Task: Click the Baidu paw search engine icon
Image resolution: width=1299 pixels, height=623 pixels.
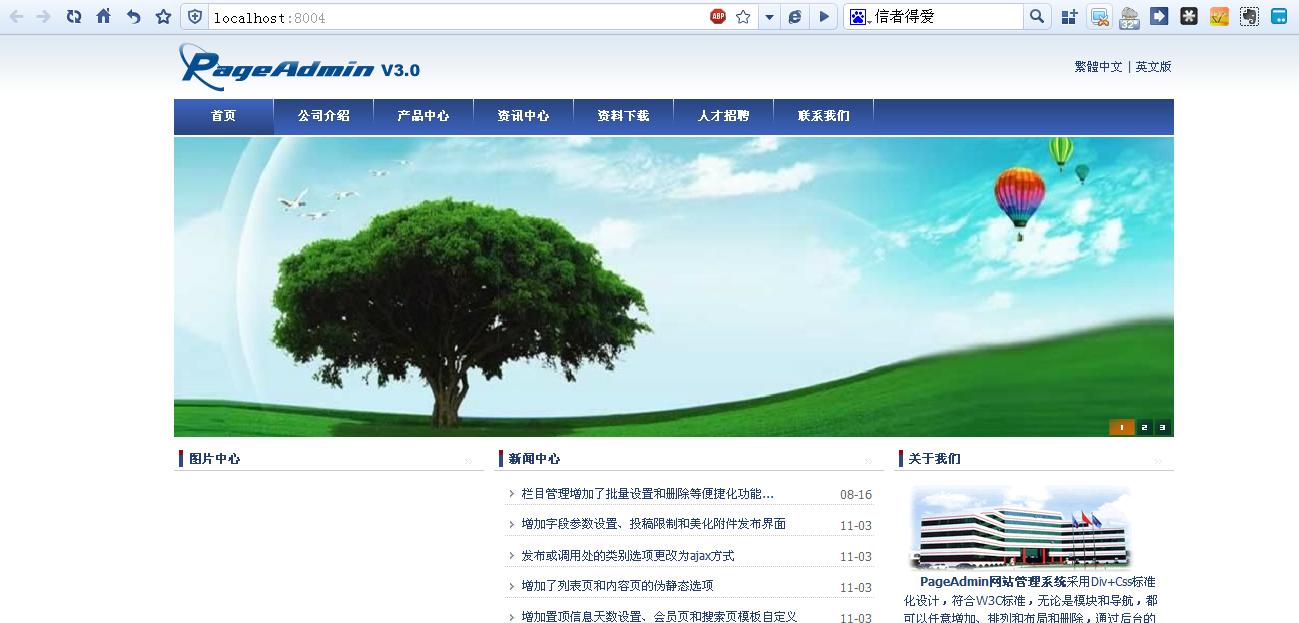Action: 857,17
